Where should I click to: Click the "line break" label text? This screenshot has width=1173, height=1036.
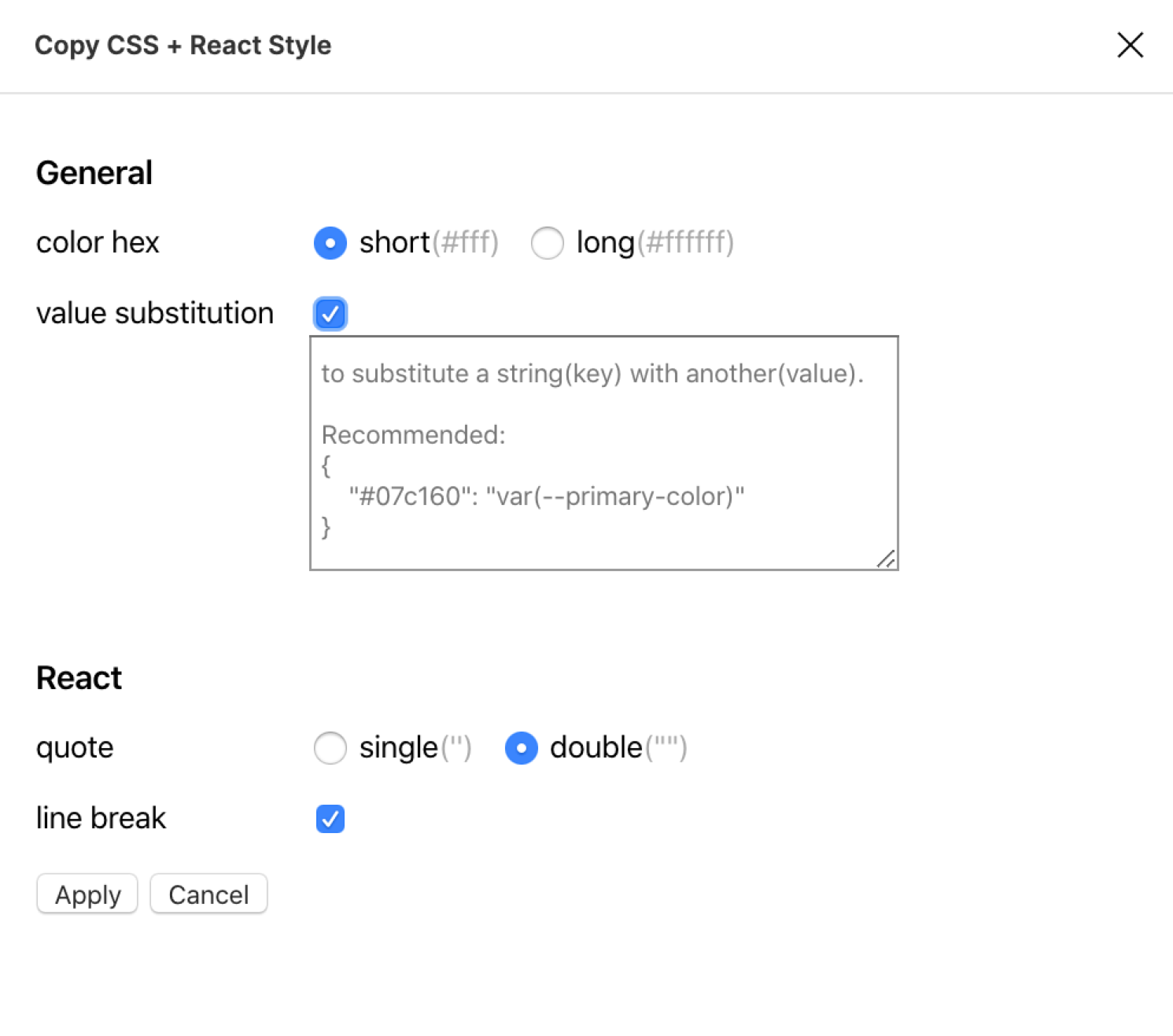click(101, 818)
